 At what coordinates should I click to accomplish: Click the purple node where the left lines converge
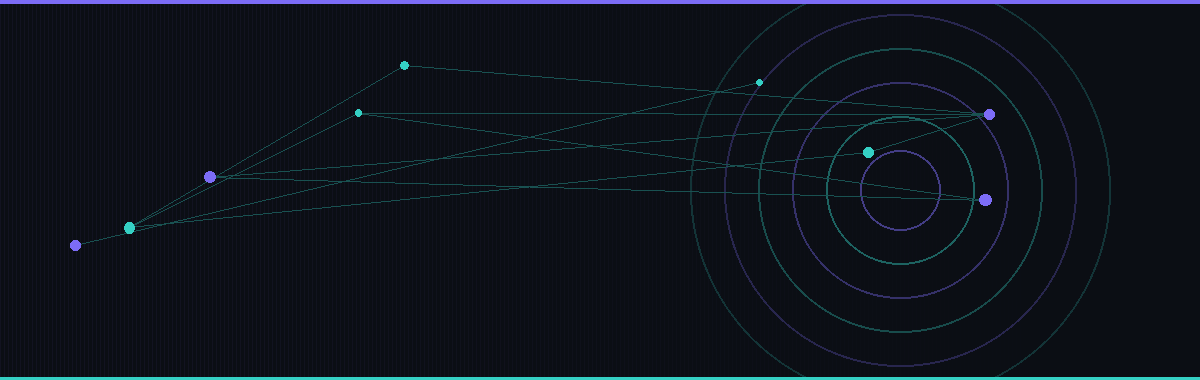point(210,177)
